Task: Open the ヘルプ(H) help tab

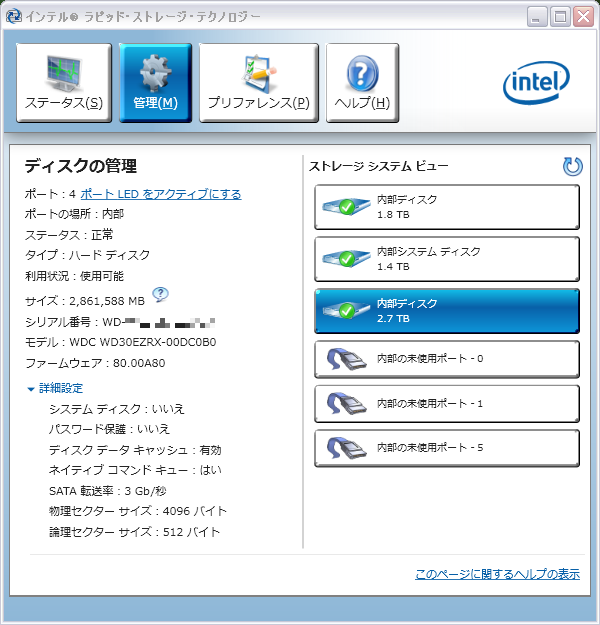Action: (x=362, y=83)
